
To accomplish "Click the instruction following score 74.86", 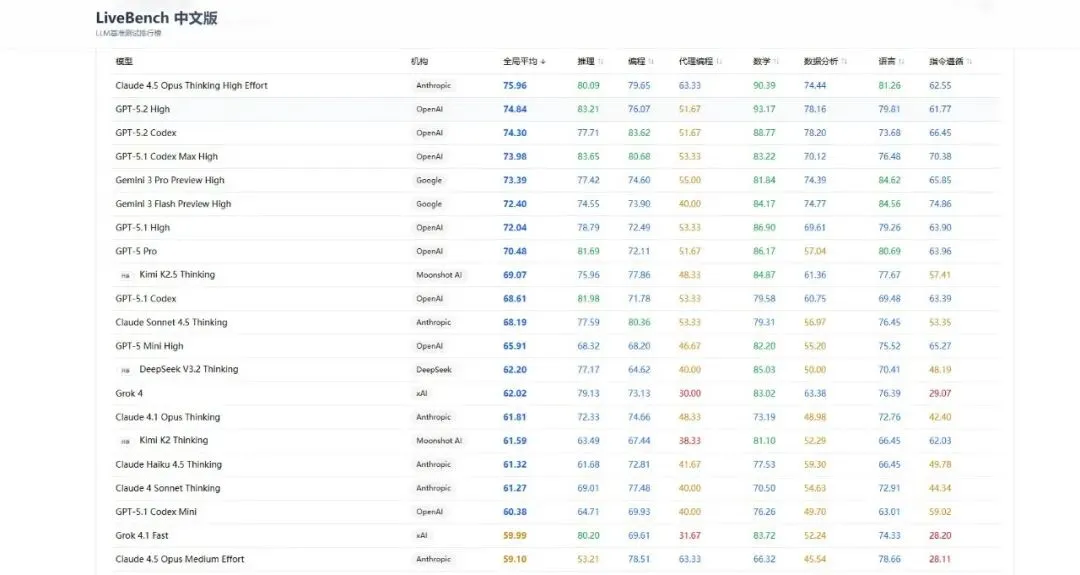I will 940,204.
